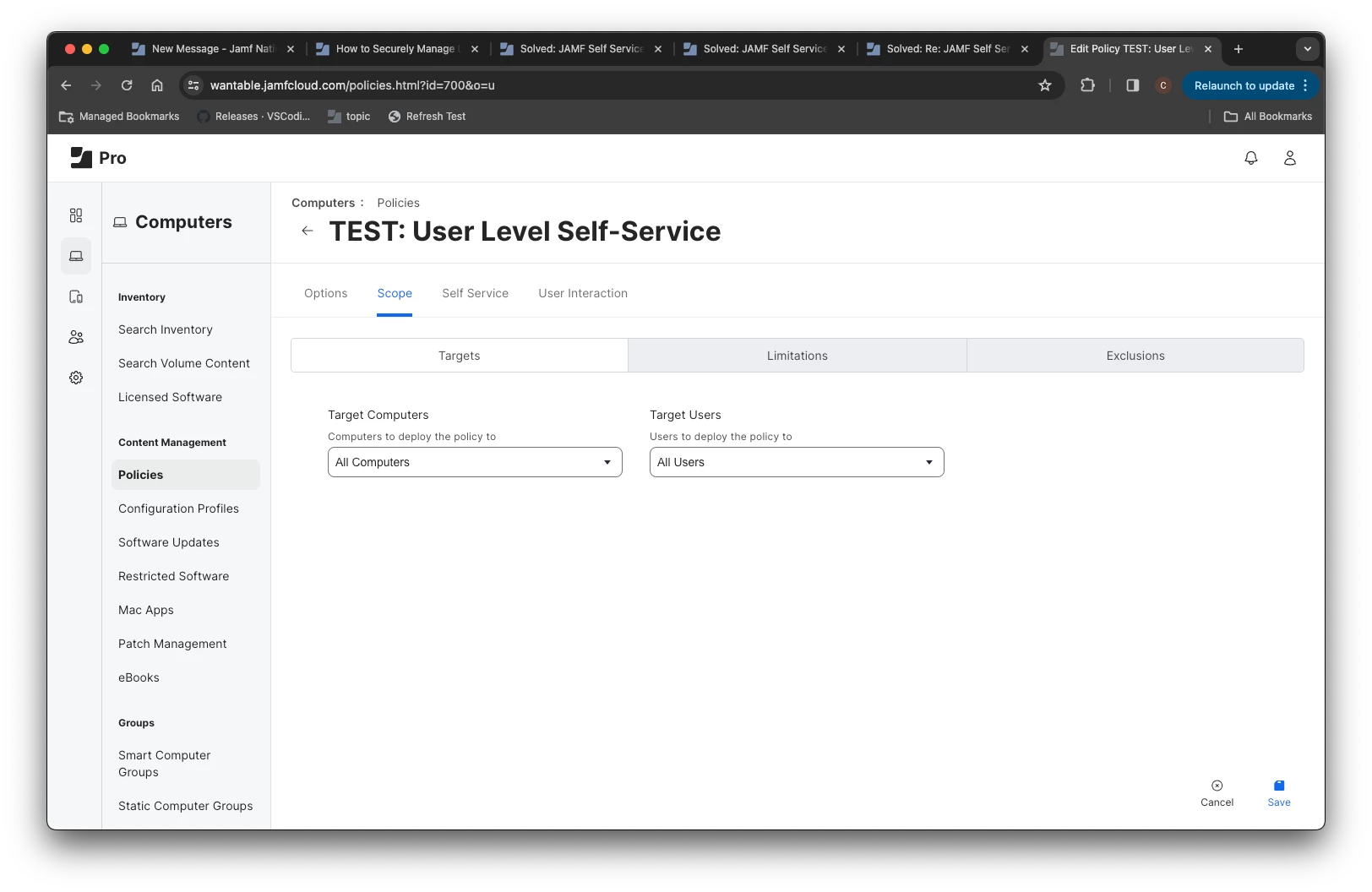Image resolution: width=1372 pixels, height=892 pixels.
Task: Click the browser home button
Action: point(157,85)
